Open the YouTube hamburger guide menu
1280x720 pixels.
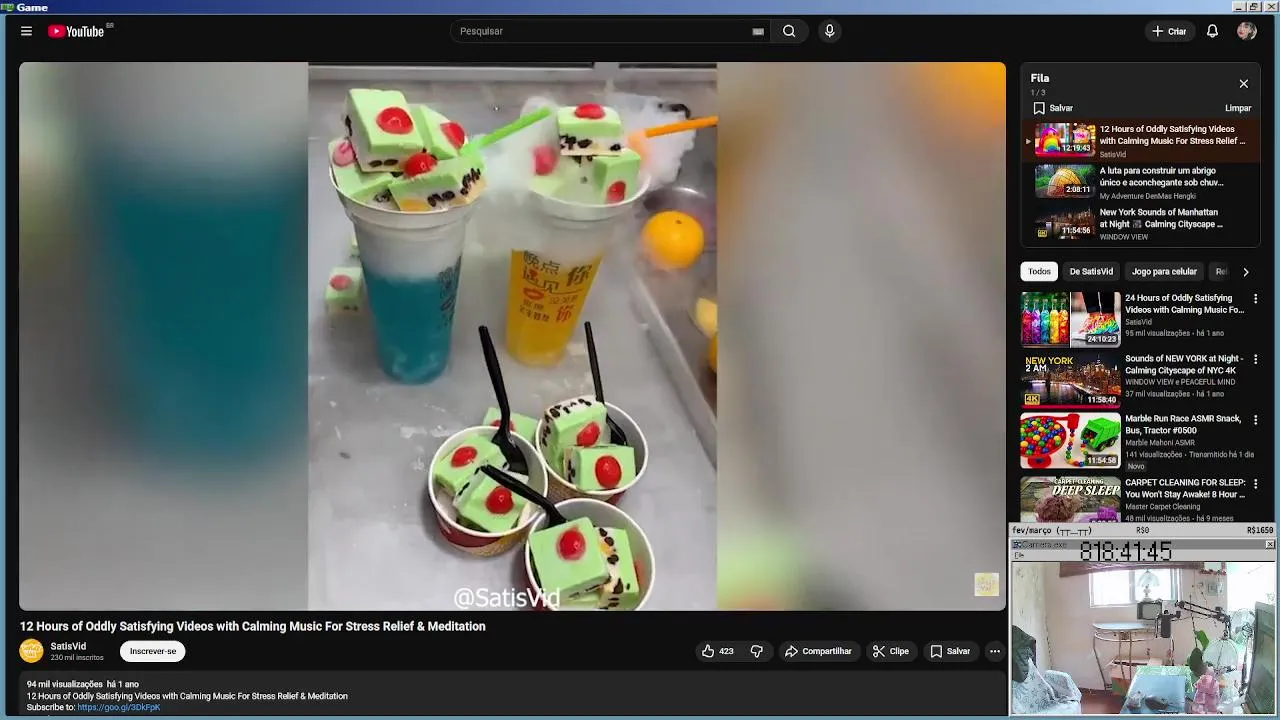(x=26, y=31)
